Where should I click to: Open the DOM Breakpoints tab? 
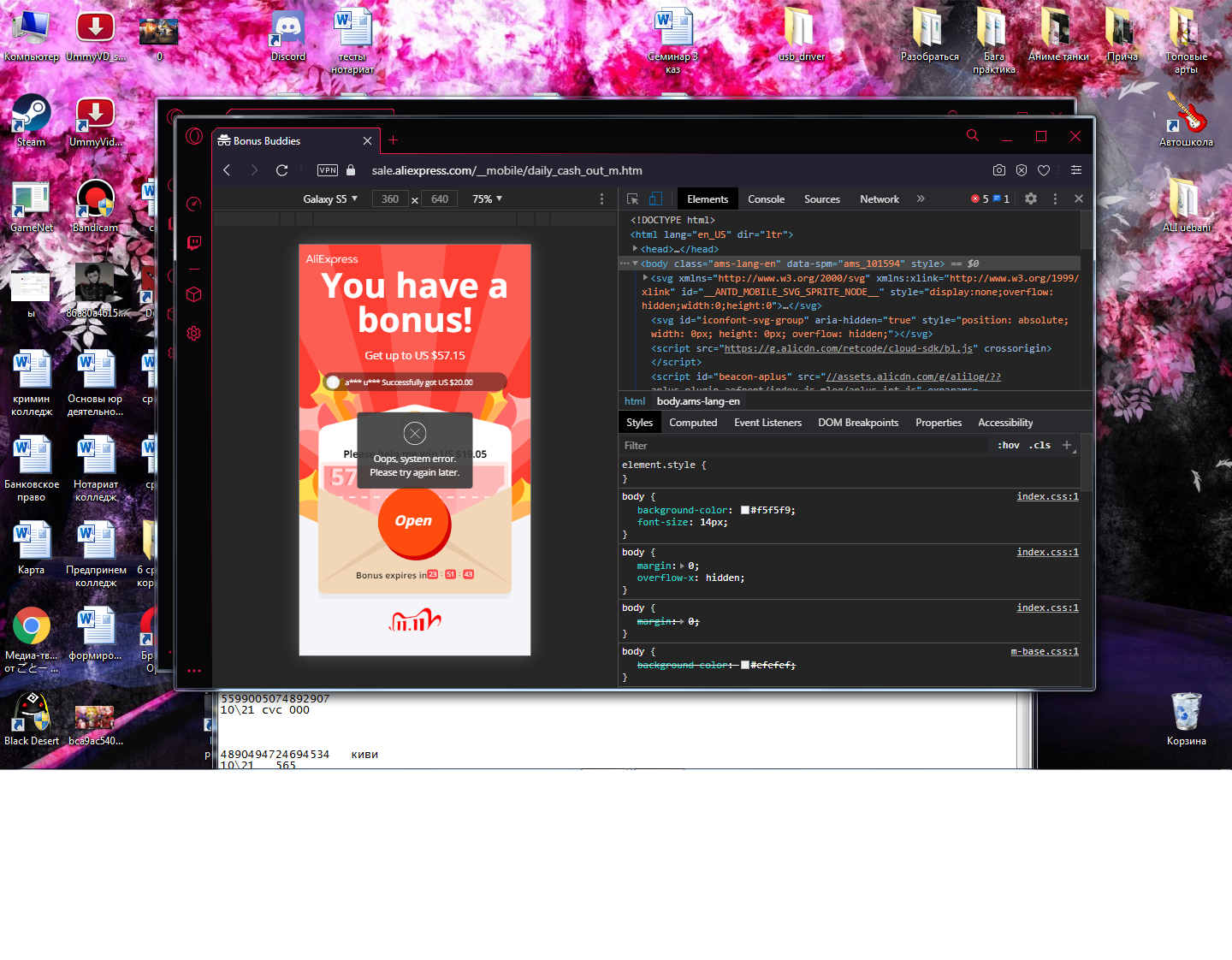[858, 423]
